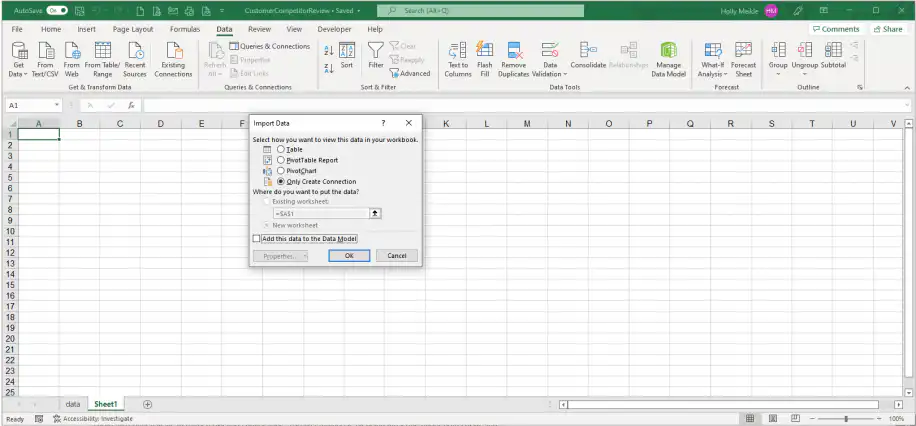Expand the Name Box dropdown
This screenshot has width=916, height=426.
tap(57, 105)
